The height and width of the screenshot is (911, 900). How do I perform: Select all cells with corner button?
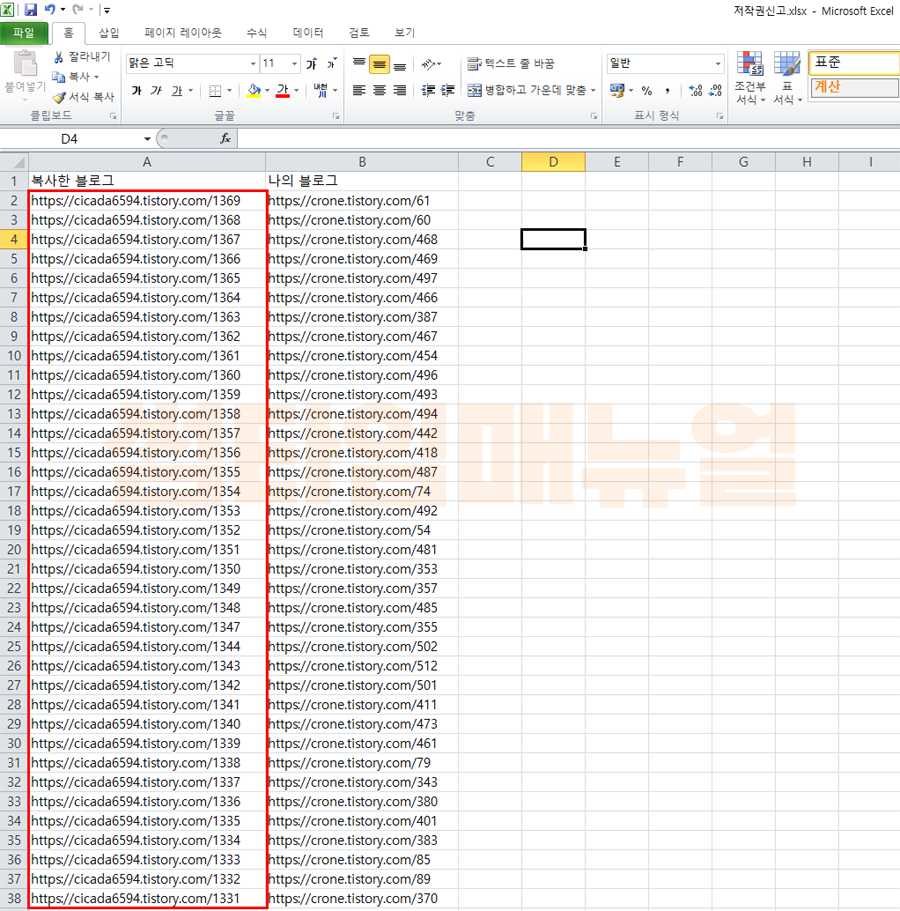14,162
